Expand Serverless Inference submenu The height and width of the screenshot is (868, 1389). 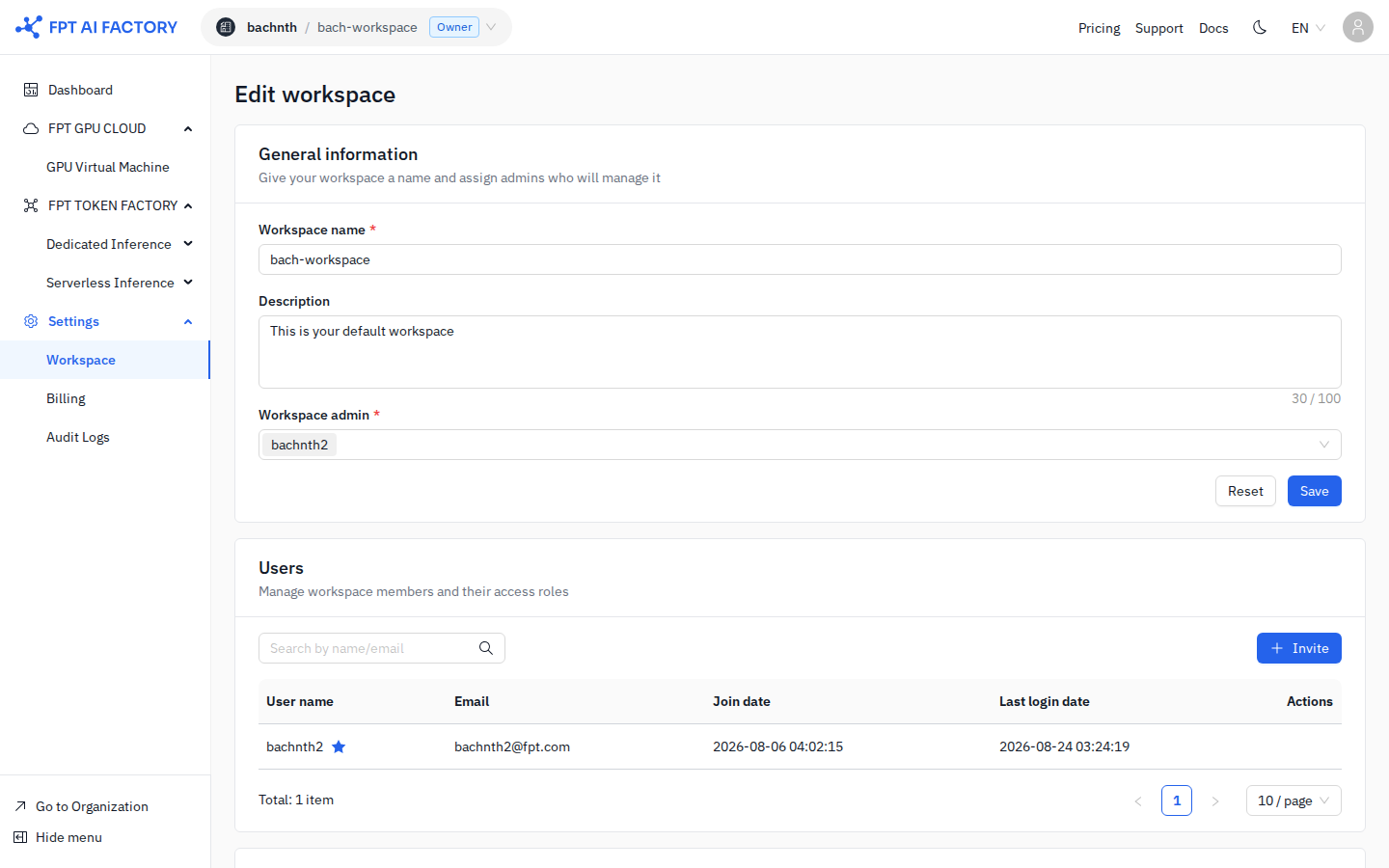coord(188,283)
